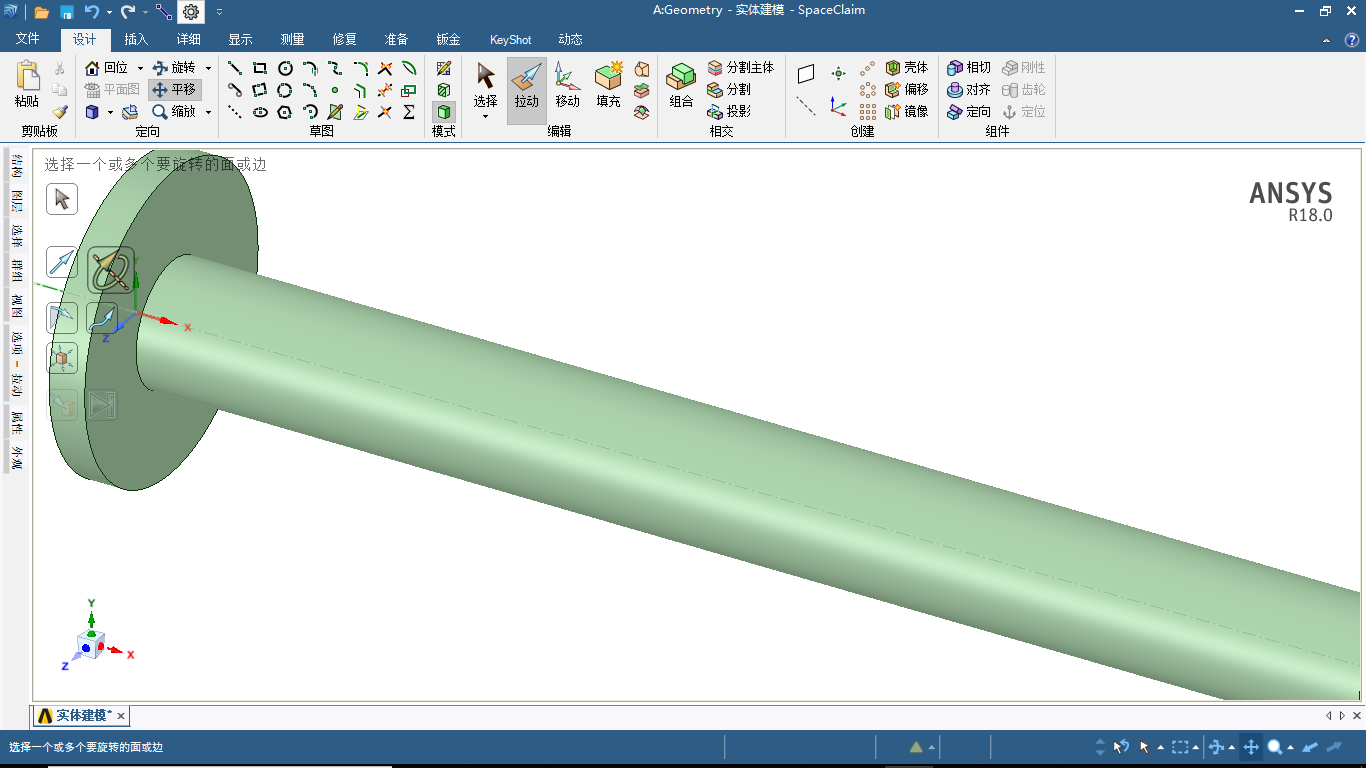
Task: Toggle the 平移 (Pan) navigation mode
Action: coord(175,89)
